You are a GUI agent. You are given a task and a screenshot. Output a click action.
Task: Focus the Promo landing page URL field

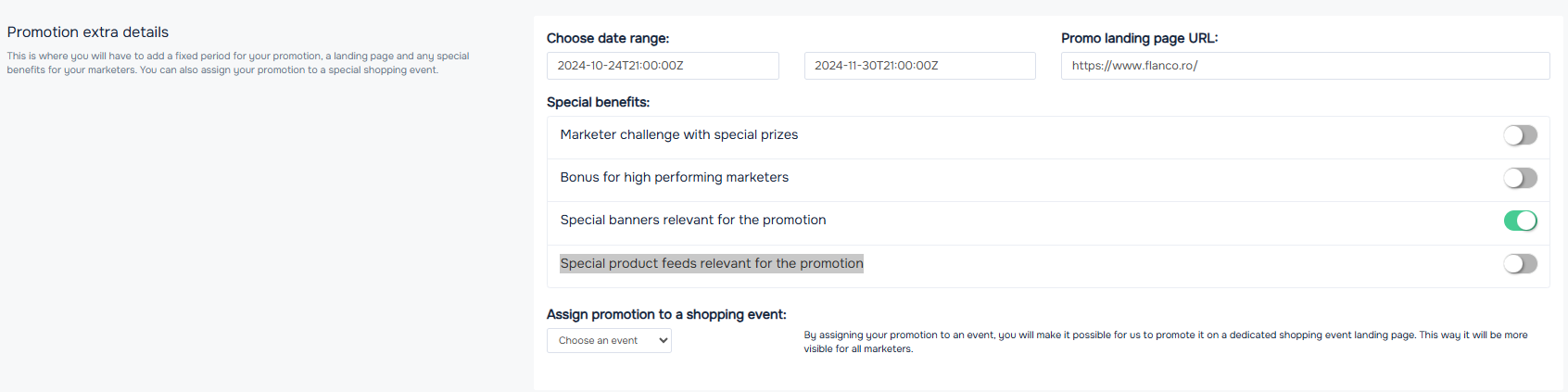[x=1305, y=66]
